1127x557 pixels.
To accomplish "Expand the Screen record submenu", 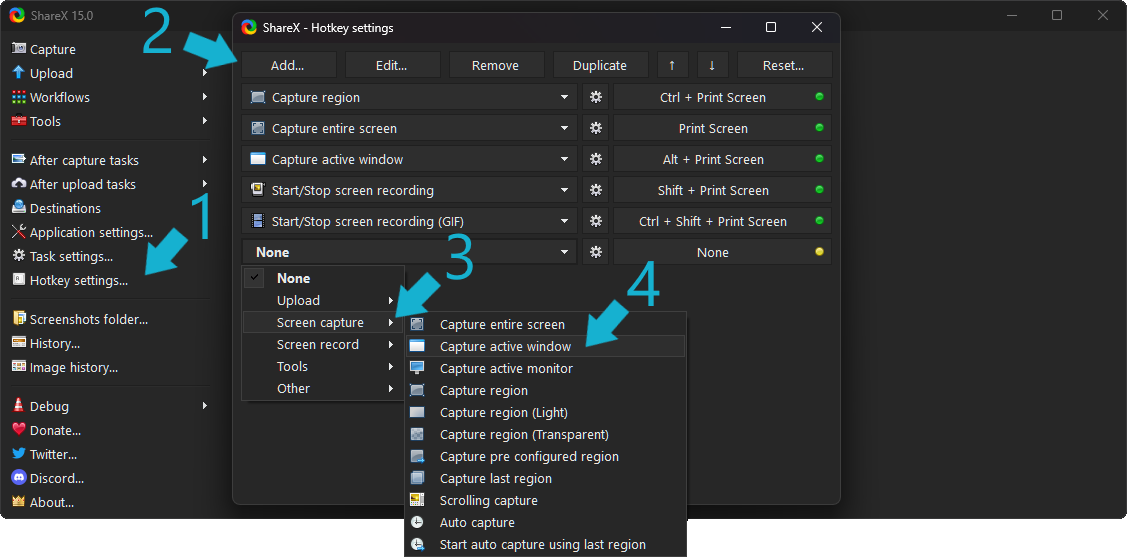I will click(323, 344).
